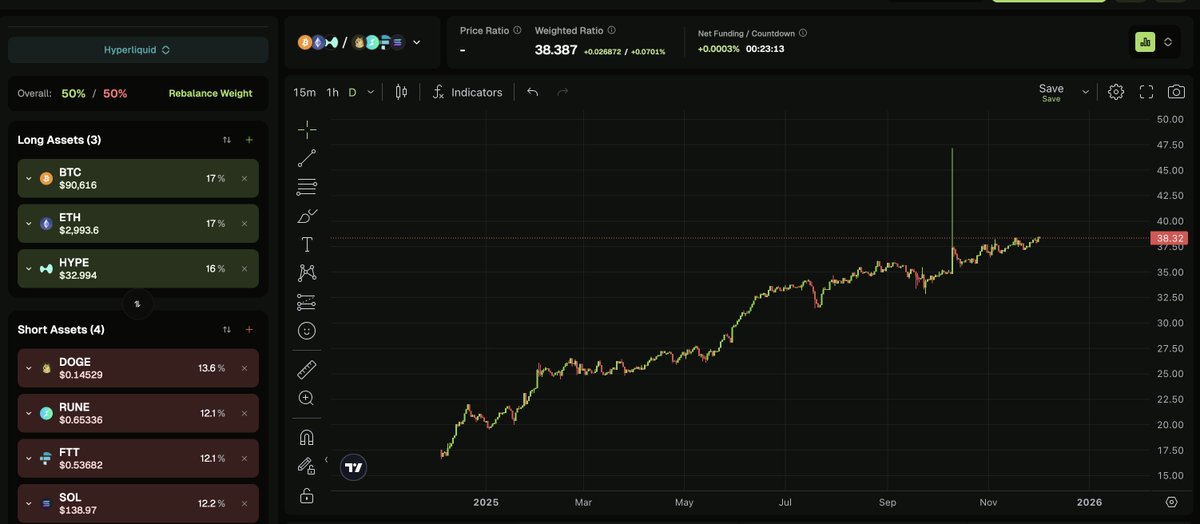Select the Text annotation tool

(x=307, y=244)
